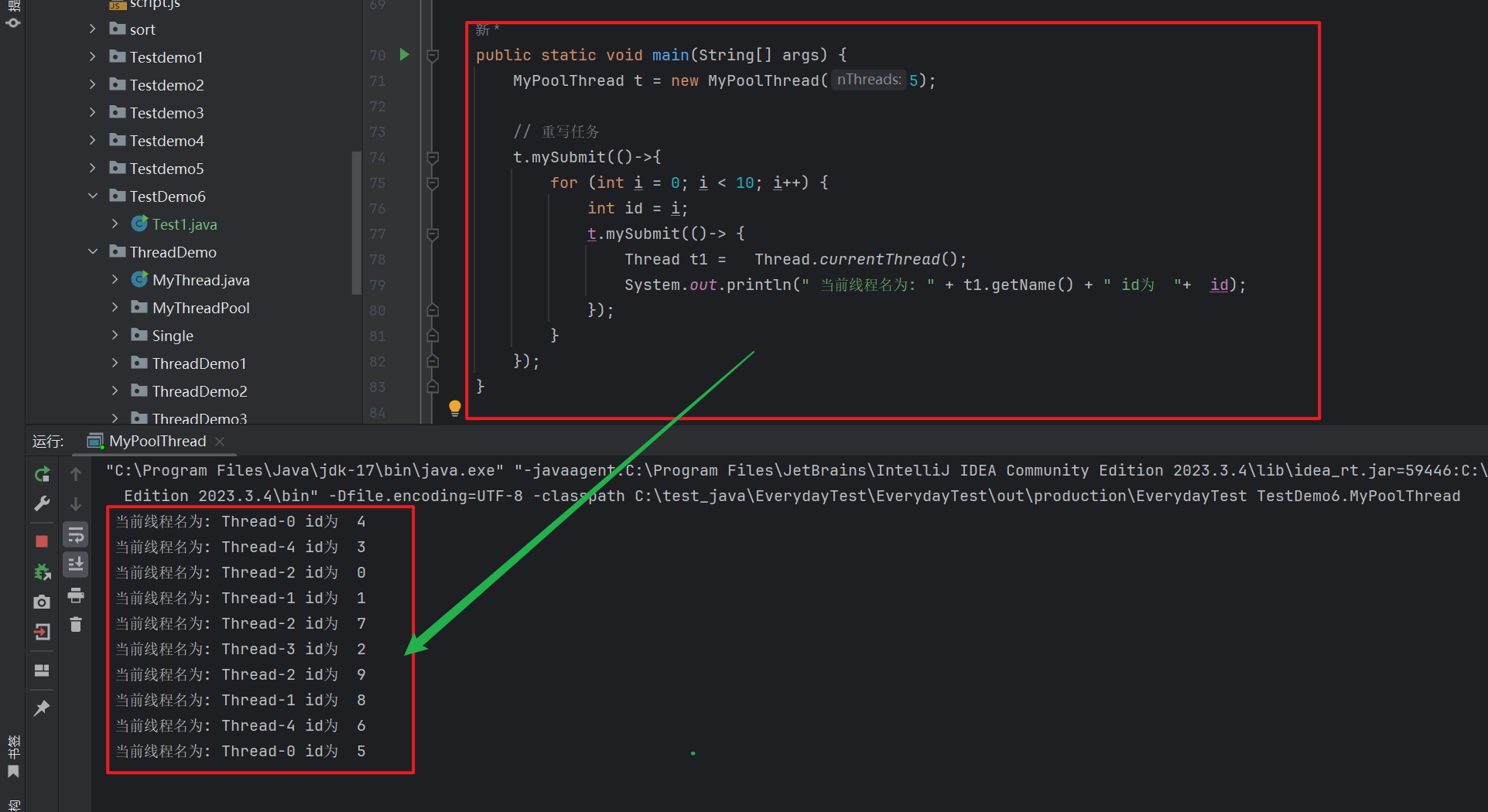This screenshot has height=812, width=1488.
Task: Toggle soft-wrap in the console
Action: 76,534
